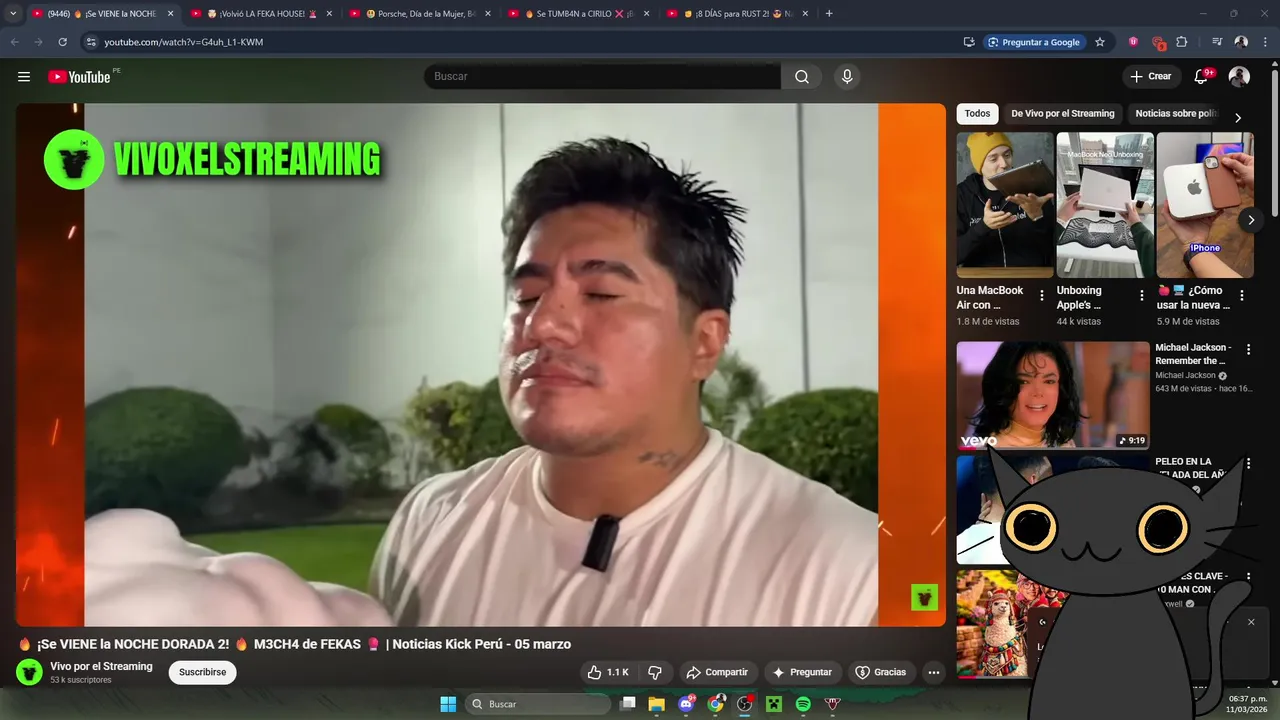The image size is (1280, 720).
Task: Reload the current page
Action: (x=62, y=42)
